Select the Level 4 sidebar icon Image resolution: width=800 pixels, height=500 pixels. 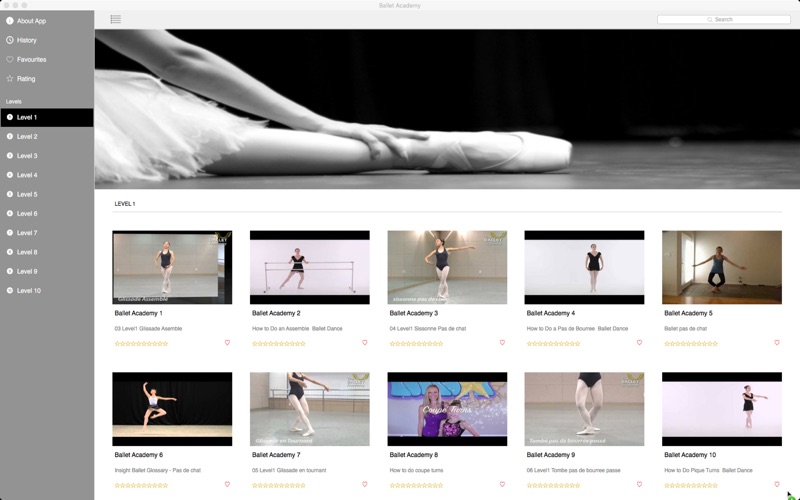coord(10,175)
